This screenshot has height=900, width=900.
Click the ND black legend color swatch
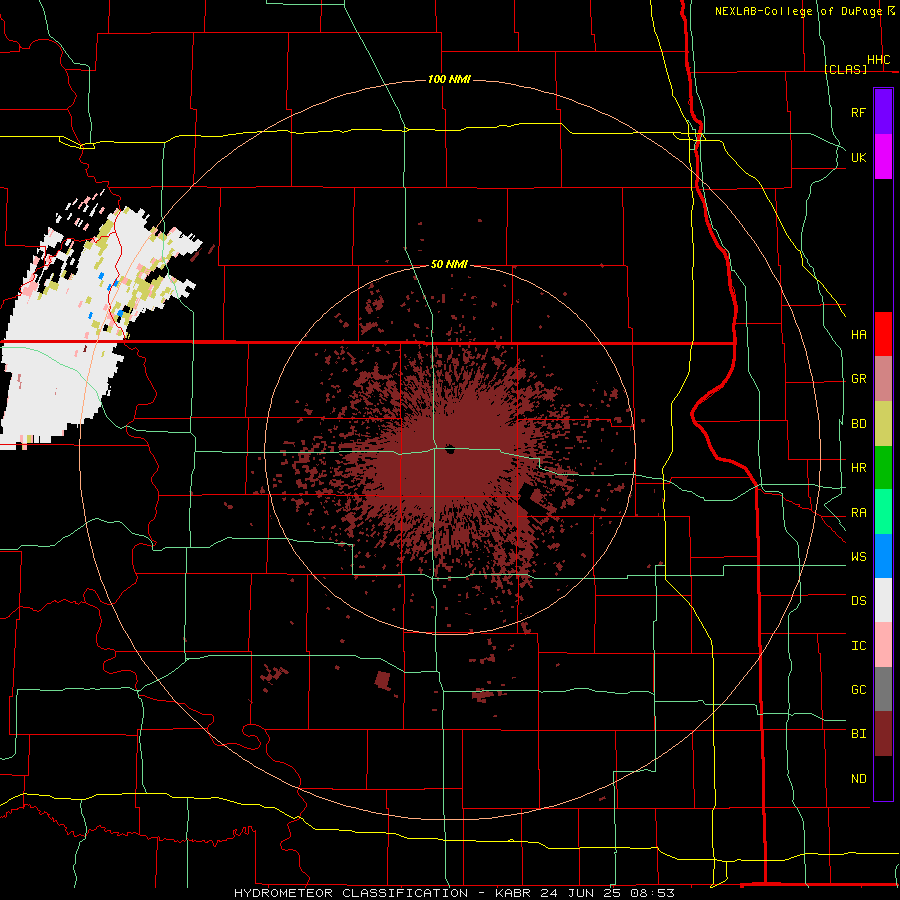click(x=883, y=778)
